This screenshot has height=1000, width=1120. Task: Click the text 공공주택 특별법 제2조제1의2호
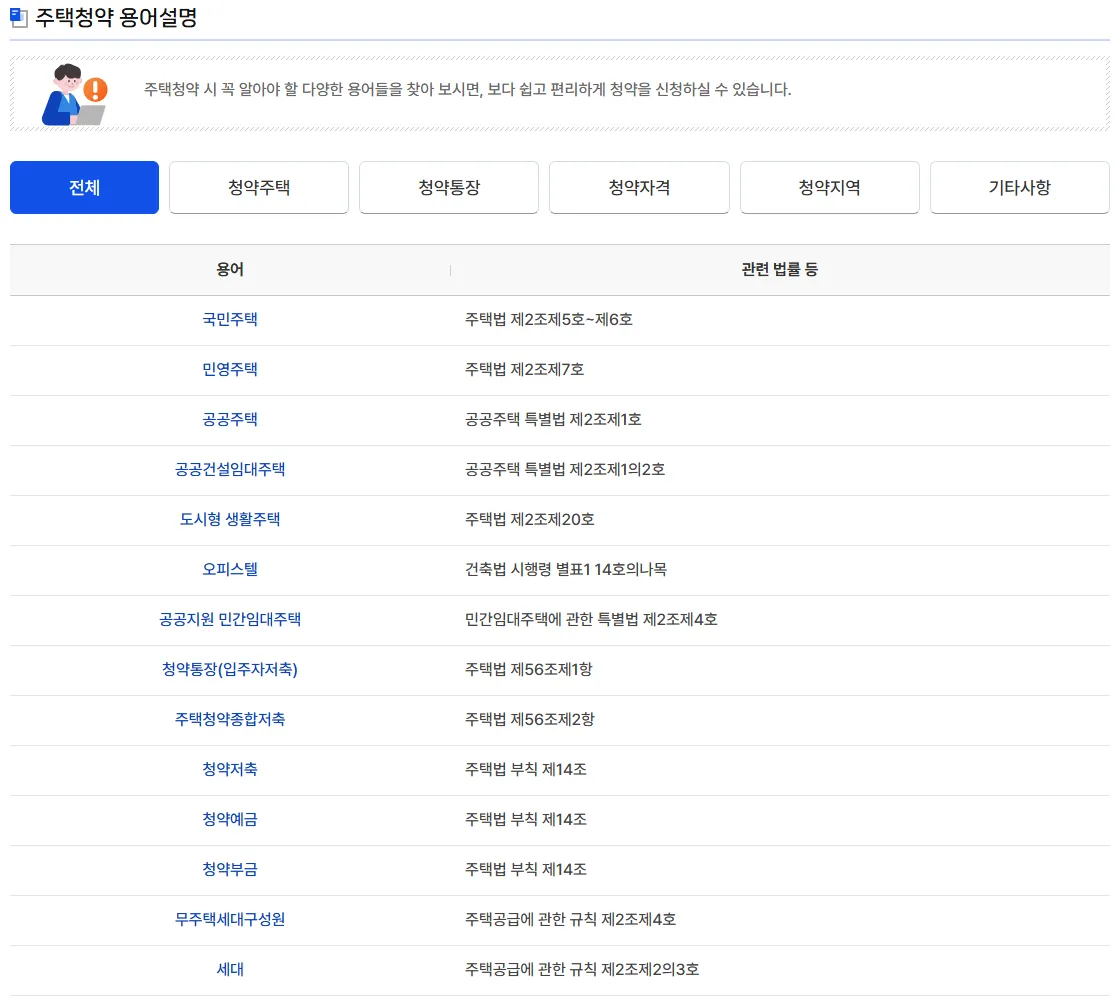565,469
